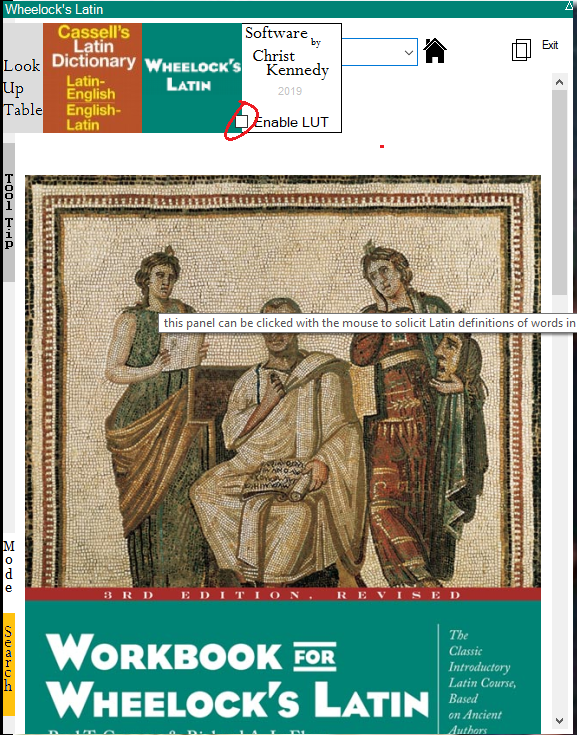
Task: Click the copy pages icon beside Exit
Action: pos(521,50)
